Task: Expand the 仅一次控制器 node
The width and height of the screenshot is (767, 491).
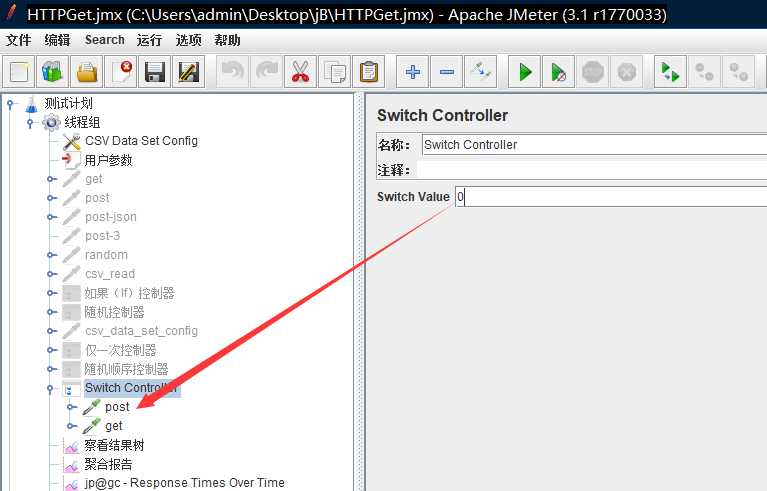Action: click(52, 350)
